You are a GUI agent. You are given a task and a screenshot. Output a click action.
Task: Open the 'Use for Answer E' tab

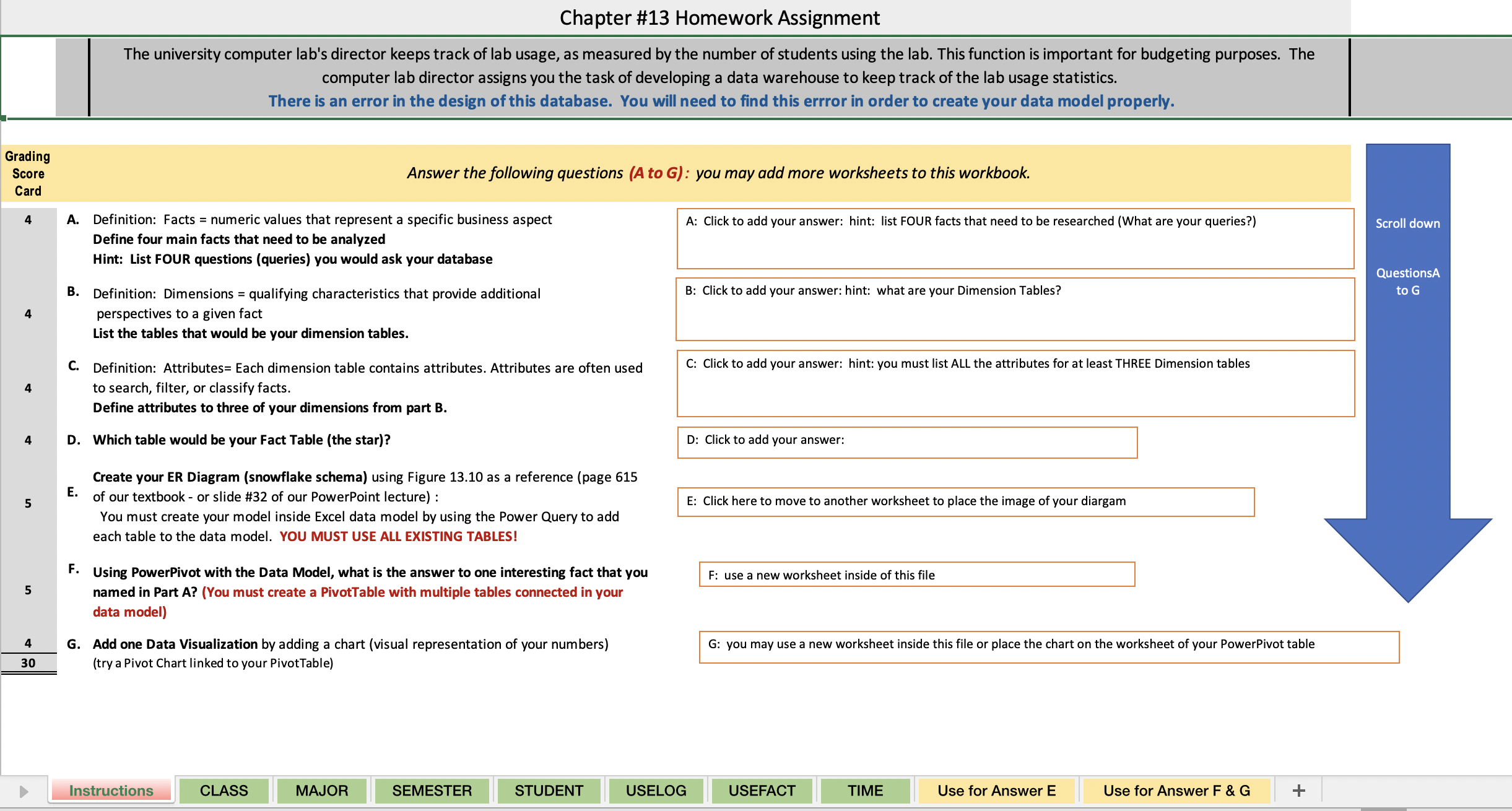click(996, 790)
